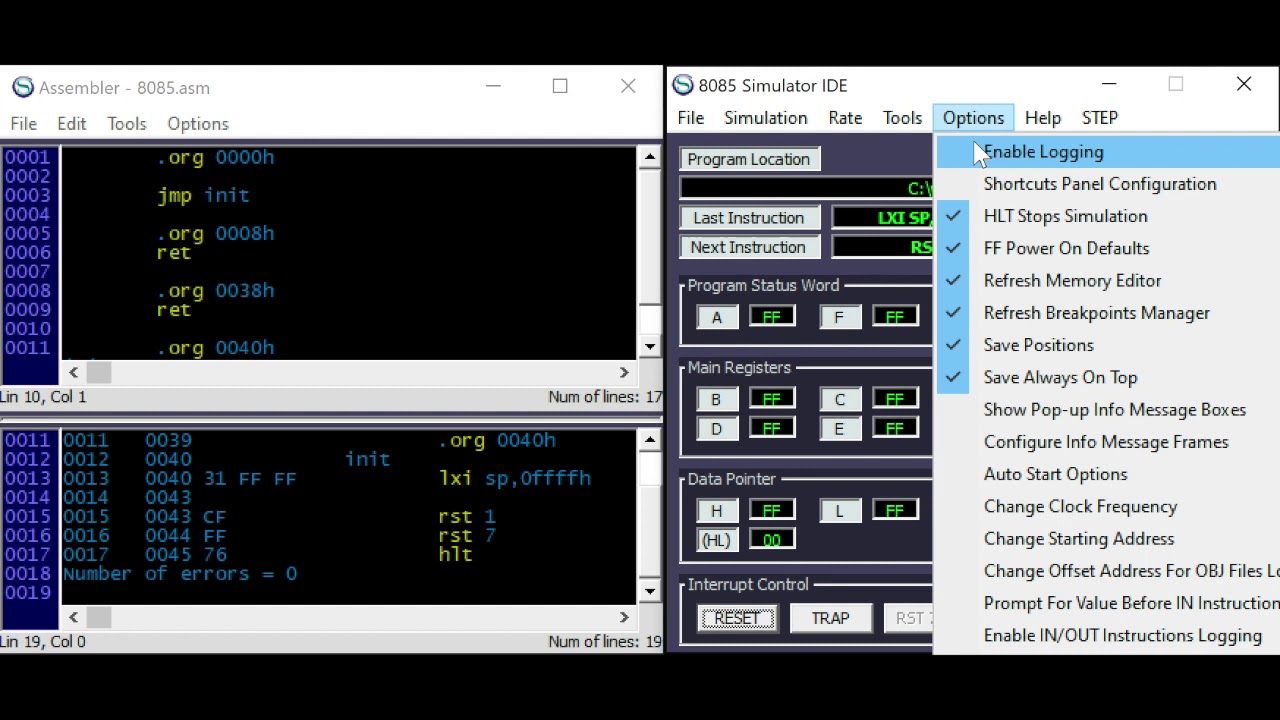Open Auto Start Options
The height and width of the screenshot is (720, 1280).
coord(1107,474)
